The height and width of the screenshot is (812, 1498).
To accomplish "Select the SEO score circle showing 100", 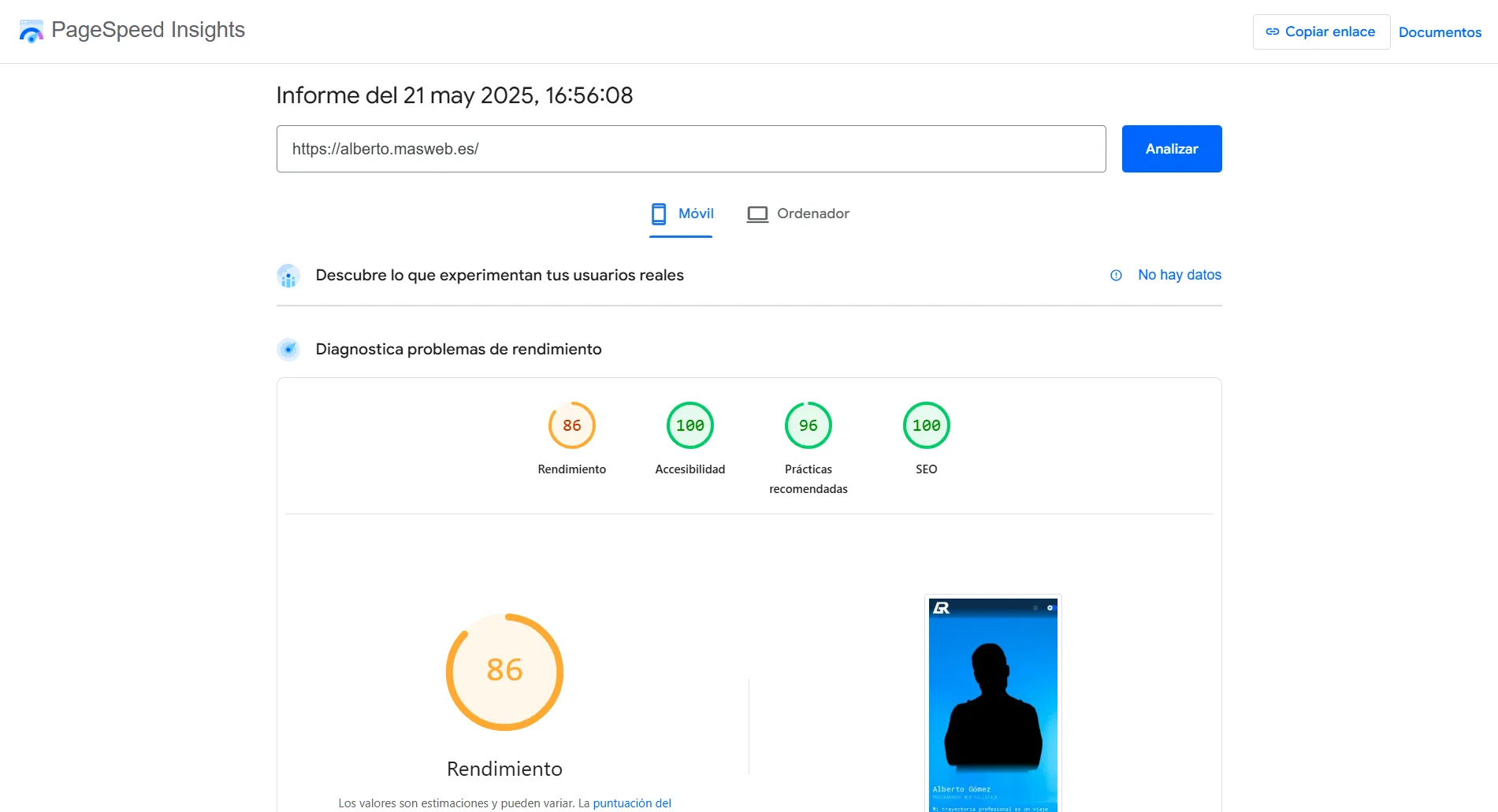I will point(926,425).
